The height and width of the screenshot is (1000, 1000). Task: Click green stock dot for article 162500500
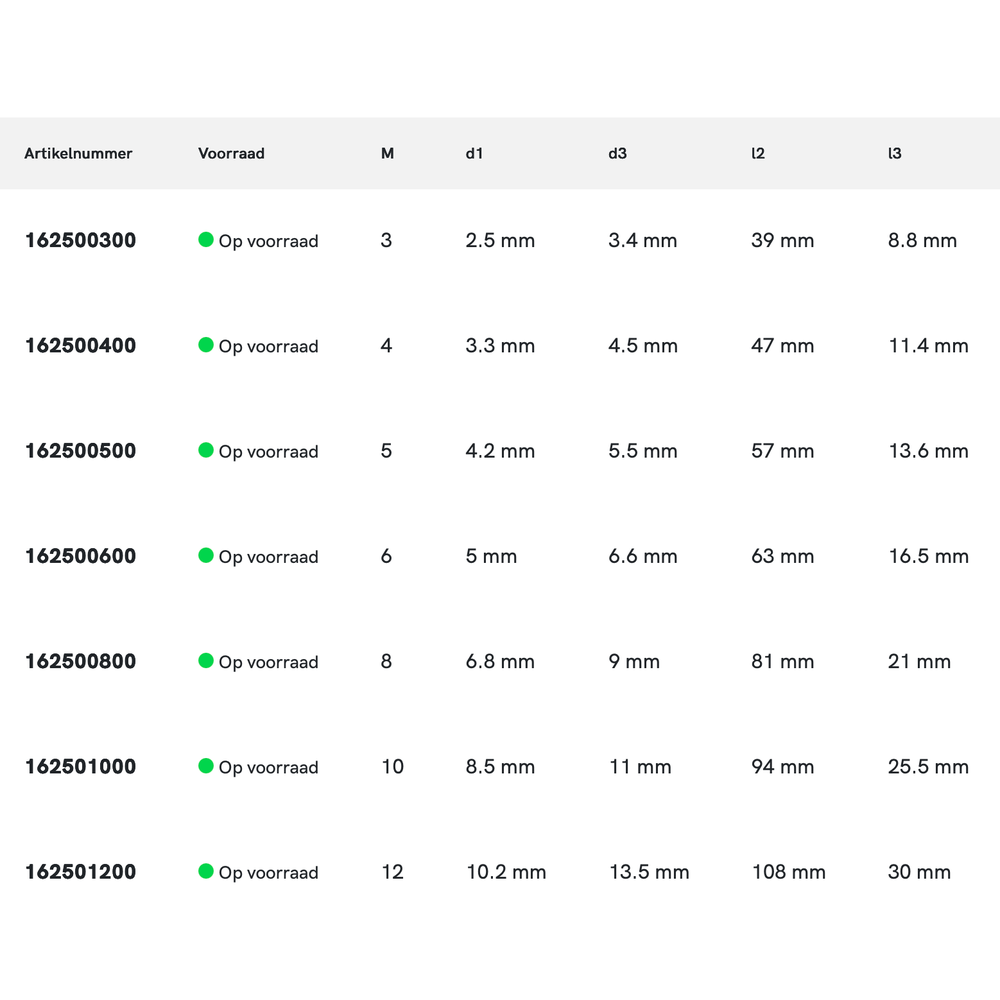(206, 450)
